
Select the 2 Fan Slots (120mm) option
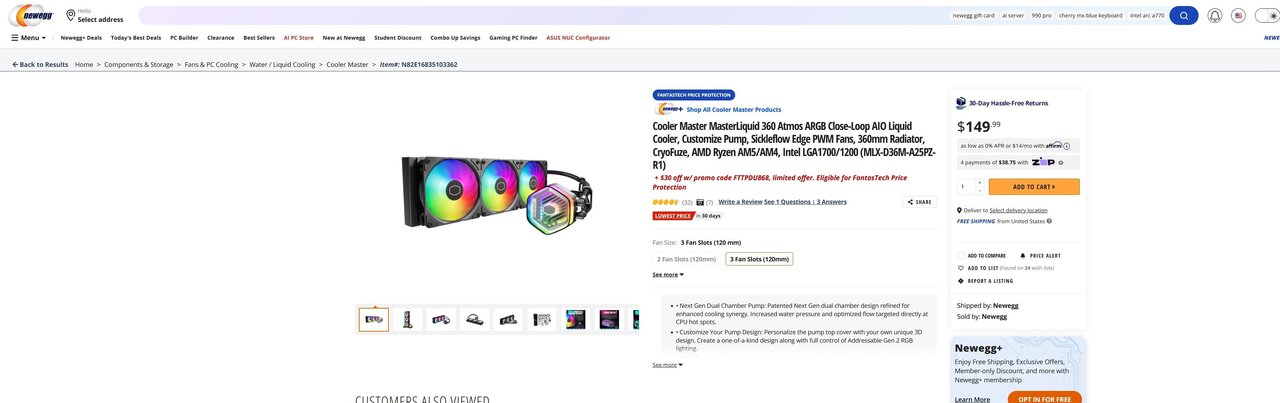tap(686, 259)
